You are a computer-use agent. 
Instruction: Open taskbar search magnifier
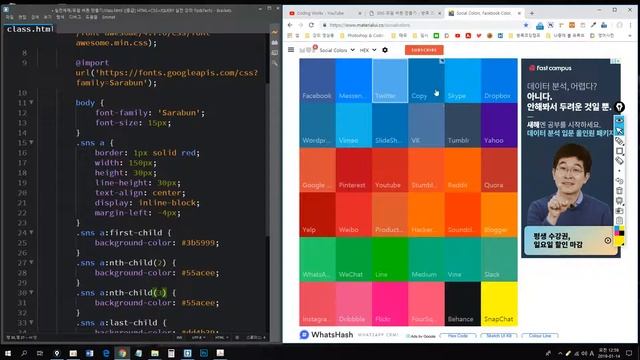tap(24, 353)
